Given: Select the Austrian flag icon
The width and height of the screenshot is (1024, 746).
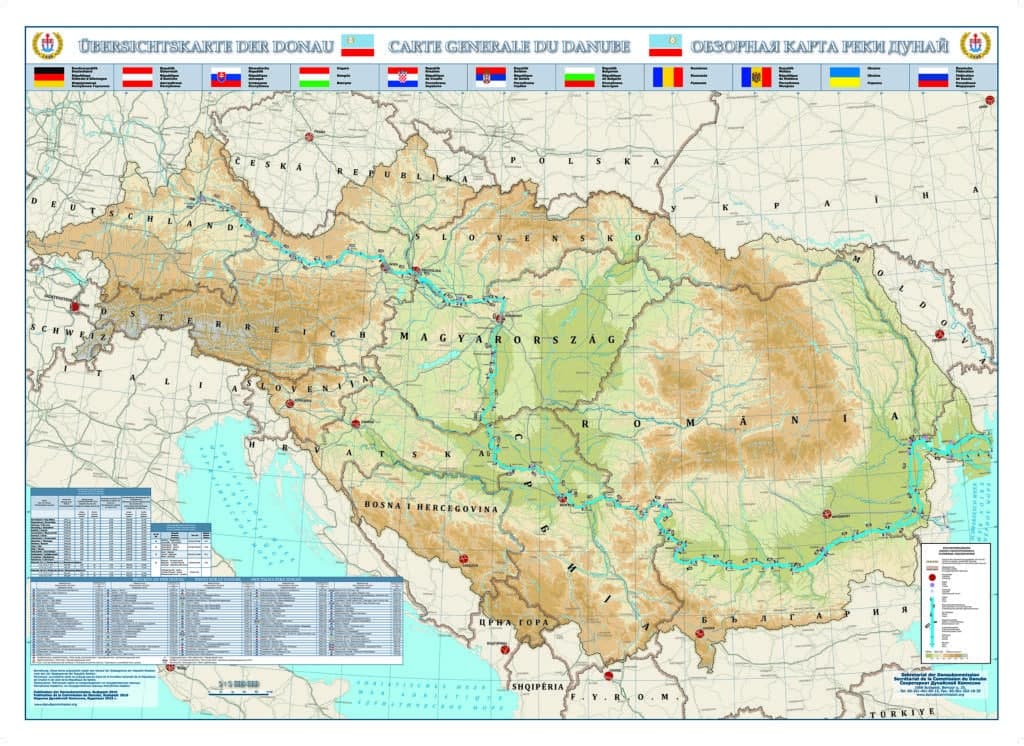Looking at the screenshot, I should coord(137,77).
